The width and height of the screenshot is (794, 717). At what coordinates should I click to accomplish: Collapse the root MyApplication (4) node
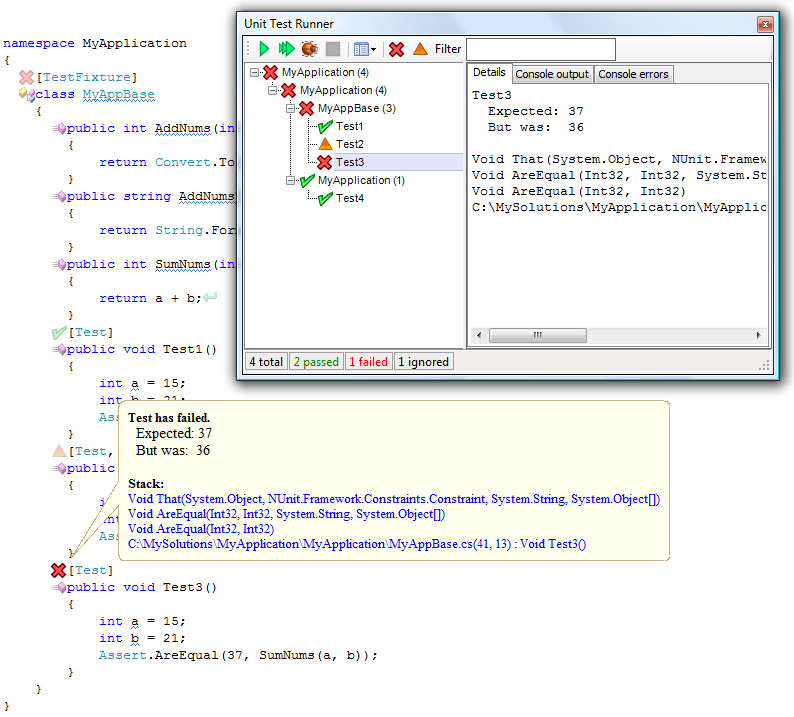[256, 73]
